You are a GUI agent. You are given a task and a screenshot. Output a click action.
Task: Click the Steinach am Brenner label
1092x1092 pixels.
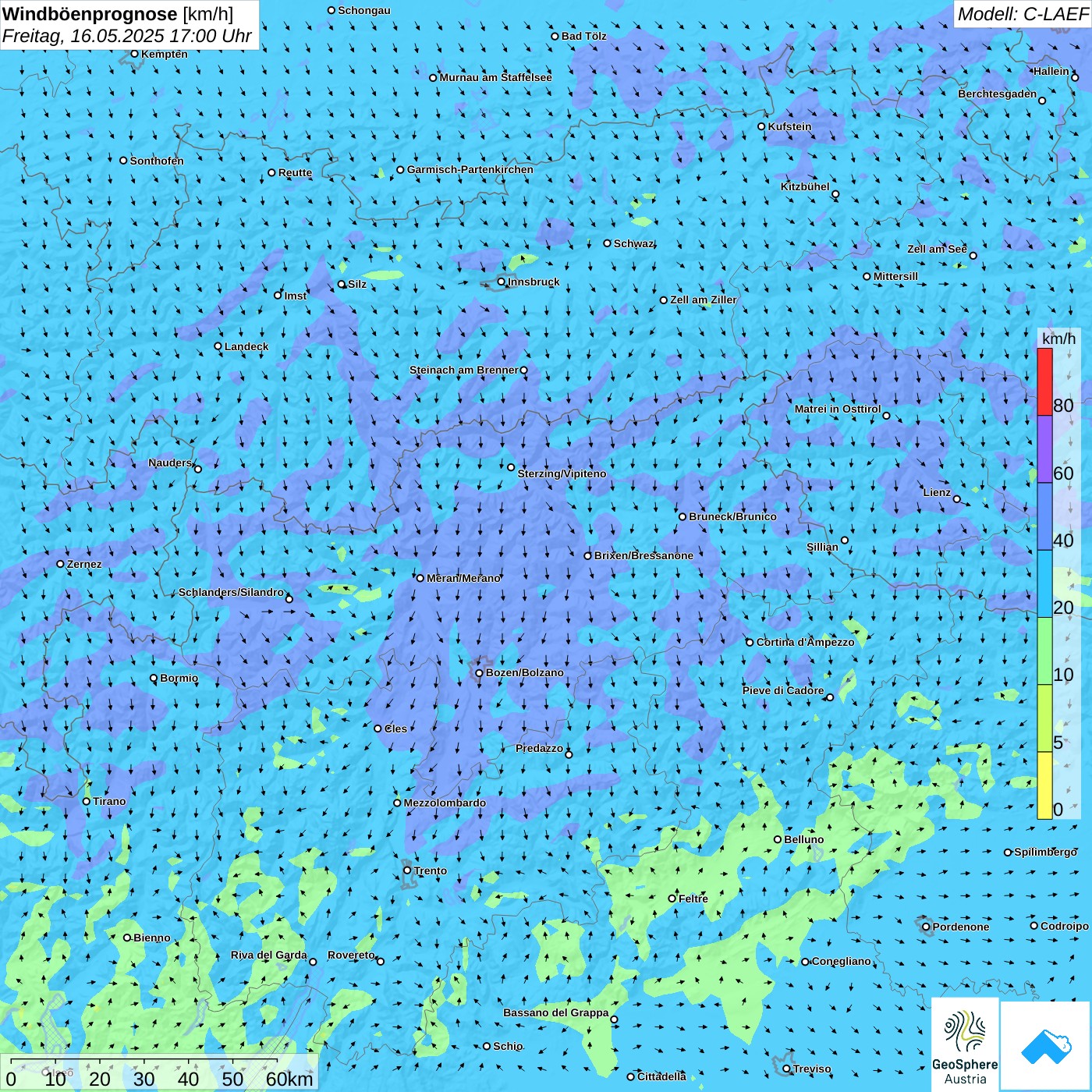coord(464,370)
